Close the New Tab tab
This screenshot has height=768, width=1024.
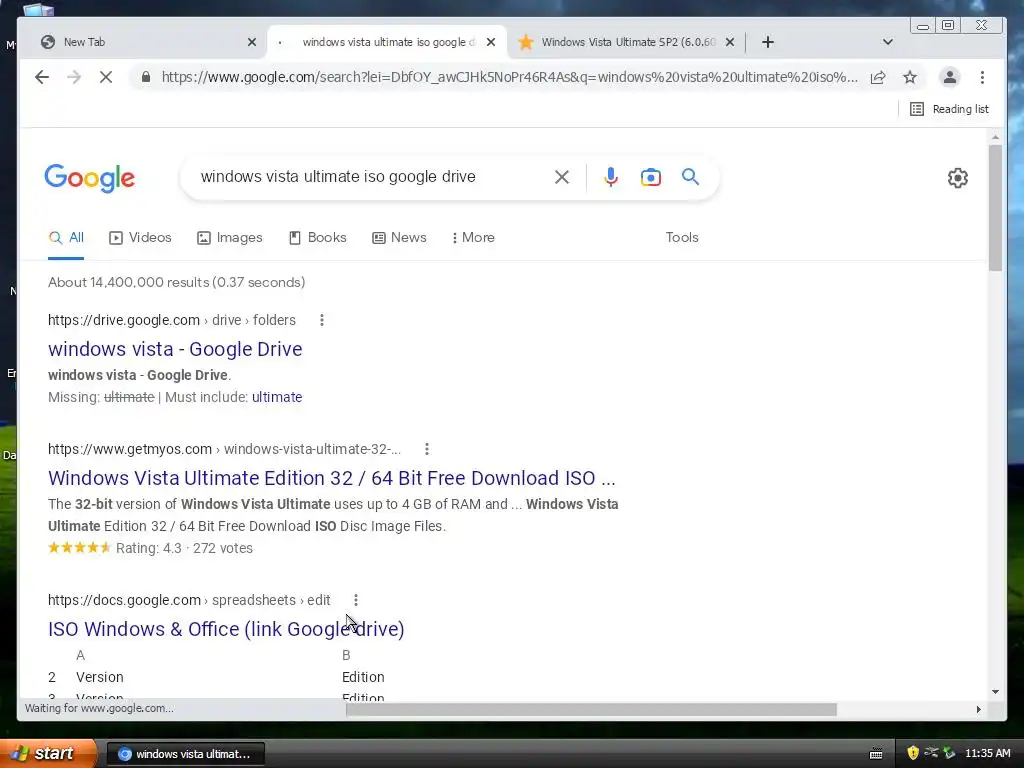click(x=252, y=42)
